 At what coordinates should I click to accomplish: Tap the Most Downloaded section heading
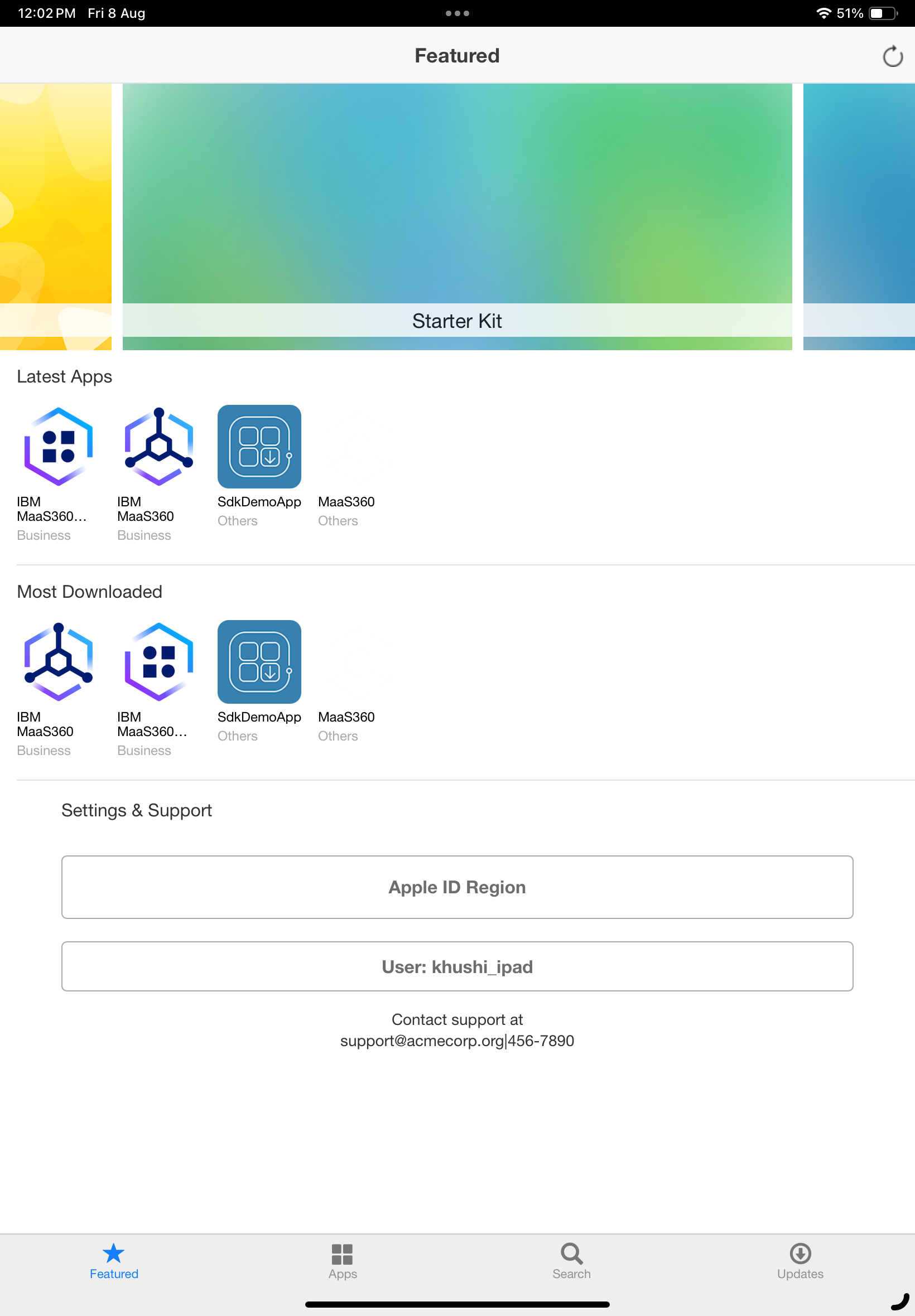coord(89,591)
